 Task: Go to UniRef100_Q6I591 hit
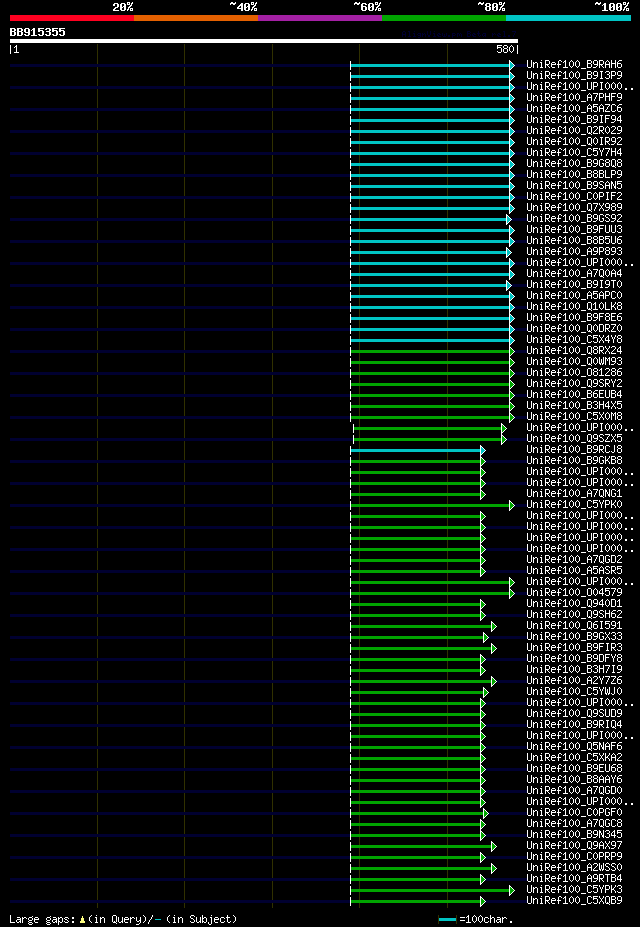pyautogui.click(x=574, y=626)
